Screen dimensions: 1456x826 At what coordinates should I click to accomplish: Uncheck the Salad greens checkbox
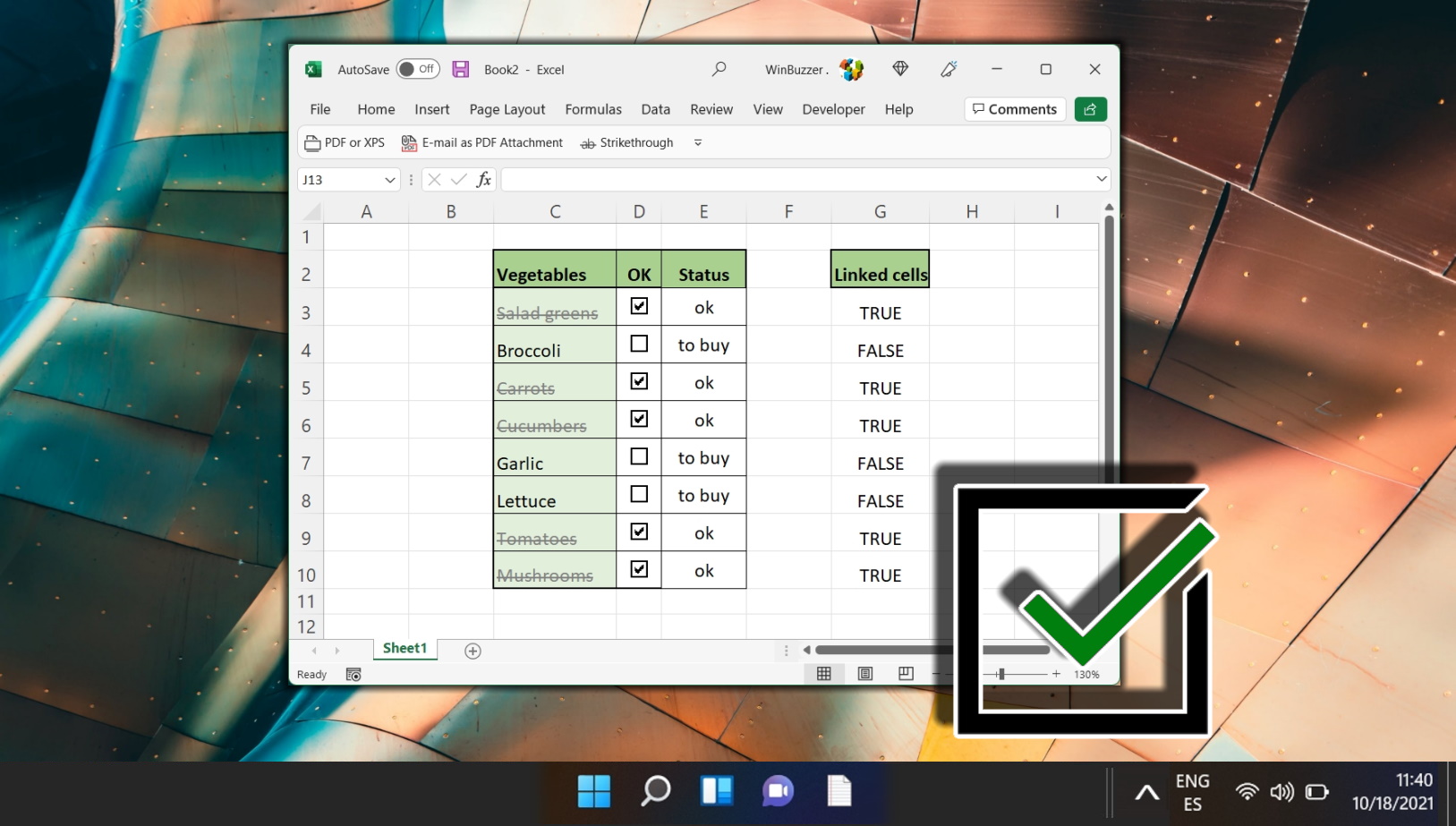tap(639, 306)
